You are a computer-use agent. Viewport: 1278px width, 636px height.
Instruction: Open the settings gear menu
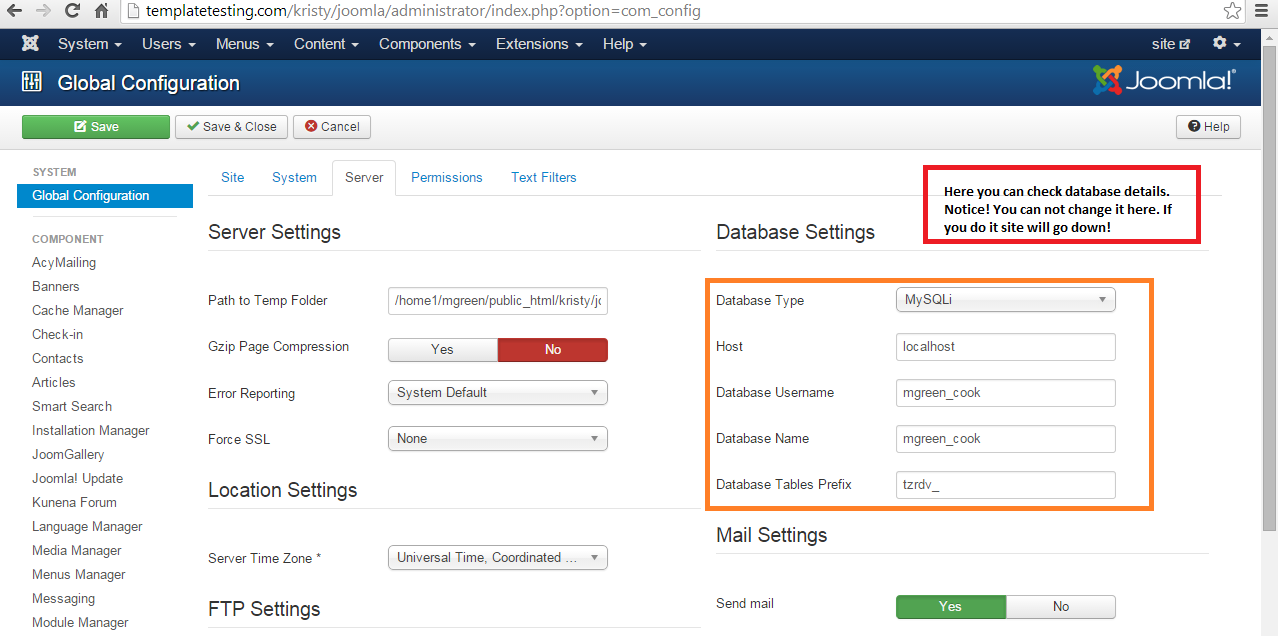pyautogui.click(x=1226, y=44)
